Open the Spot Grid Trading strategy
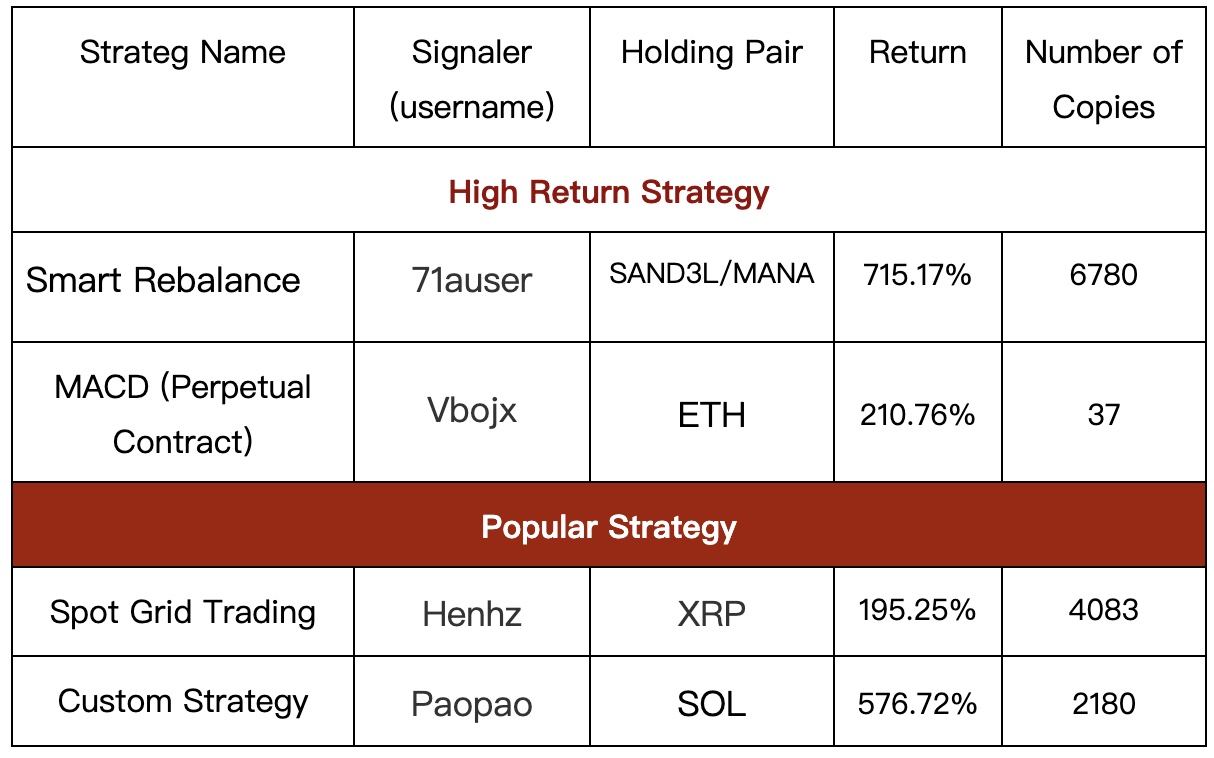 click(183, 612)
